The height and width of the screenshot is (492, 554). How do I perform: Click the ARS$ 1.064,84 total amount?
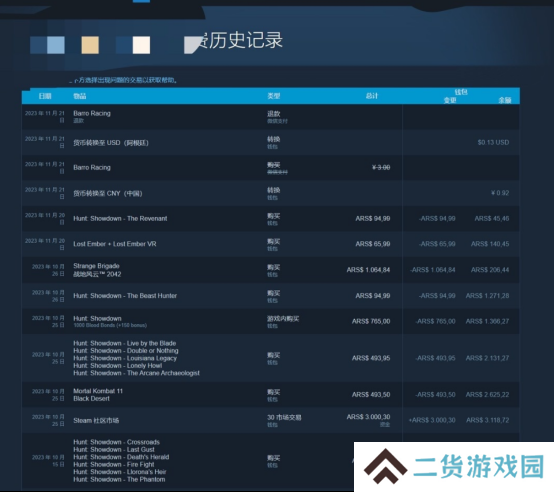(x=368, y=270)
